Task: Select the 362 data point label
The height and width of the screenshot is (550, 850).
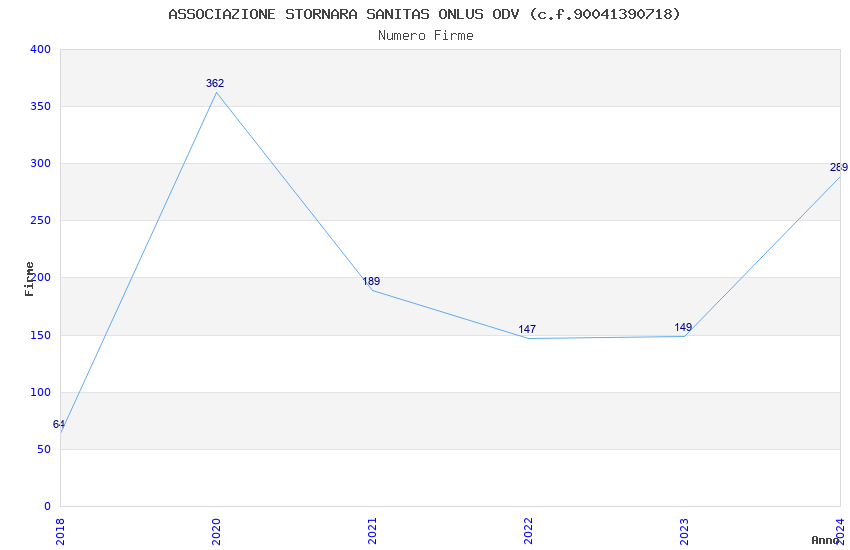Action: 215,83
